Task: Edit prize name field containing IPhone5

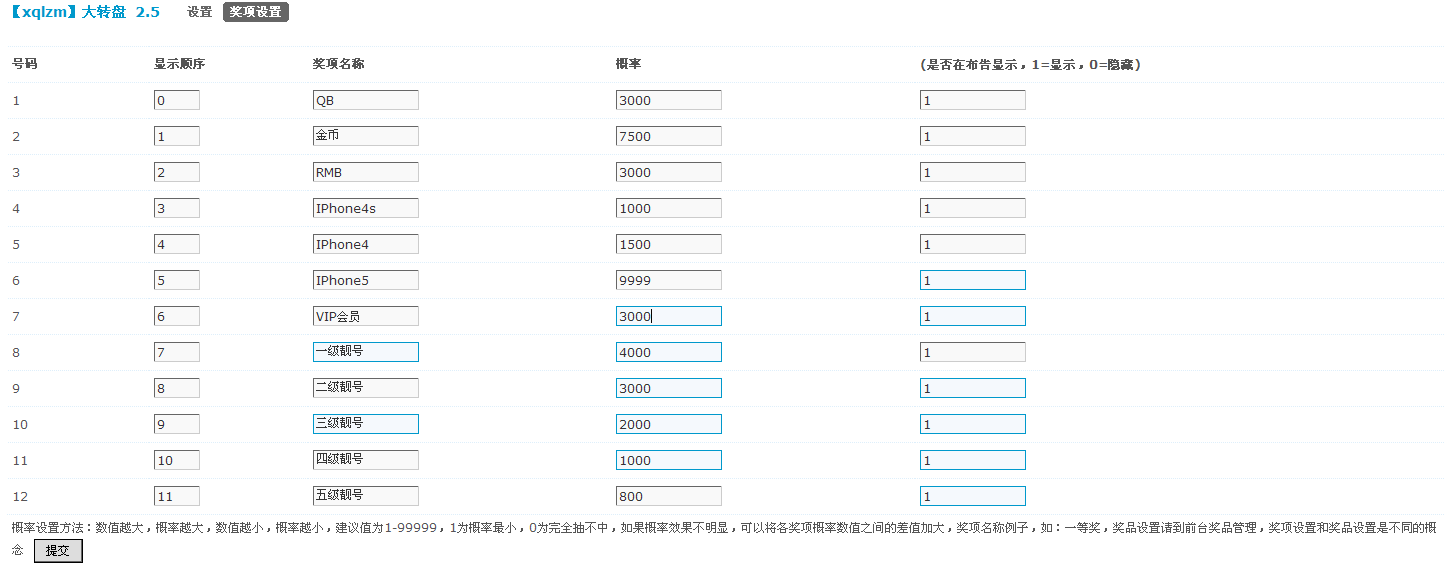Action: (366, 280)
